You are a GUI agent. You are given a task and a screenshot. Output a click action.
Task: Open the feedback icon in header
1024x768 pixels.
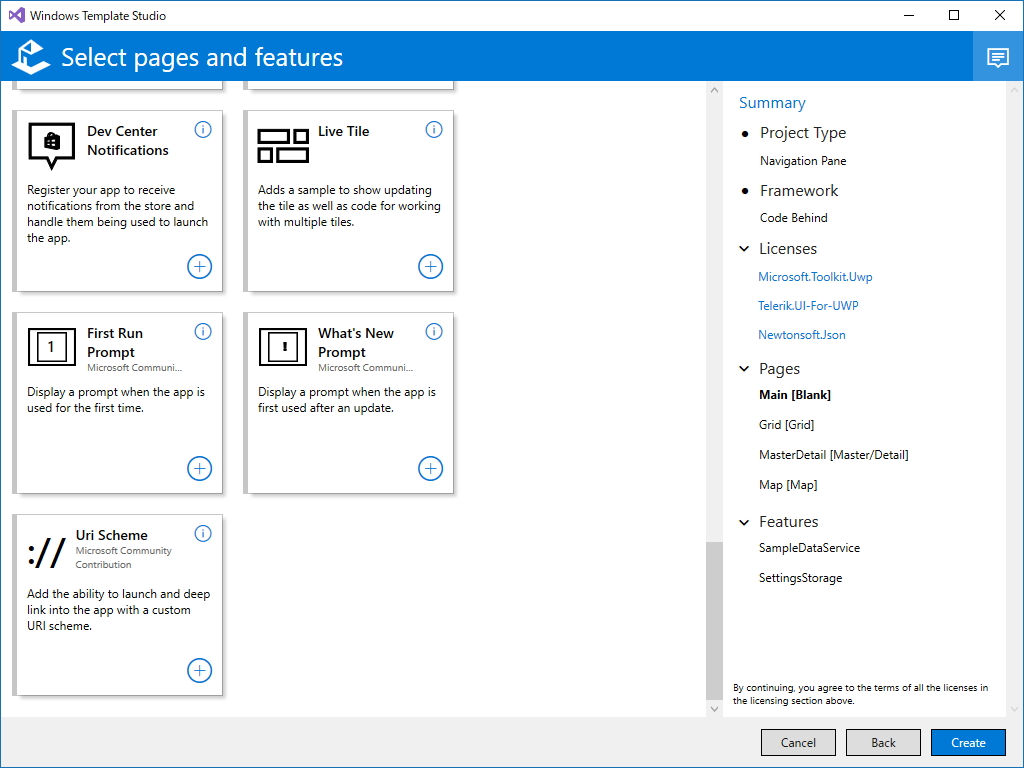pos(998,57)
